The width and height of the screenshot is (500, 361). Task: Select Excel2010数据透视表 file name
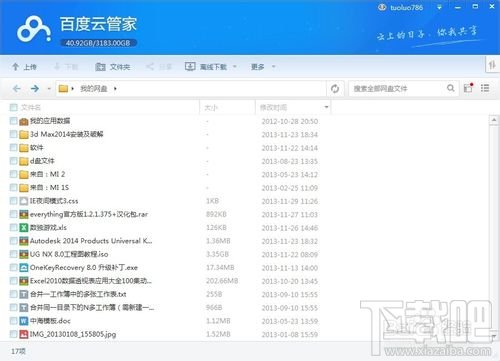click(x=91, y=281)
